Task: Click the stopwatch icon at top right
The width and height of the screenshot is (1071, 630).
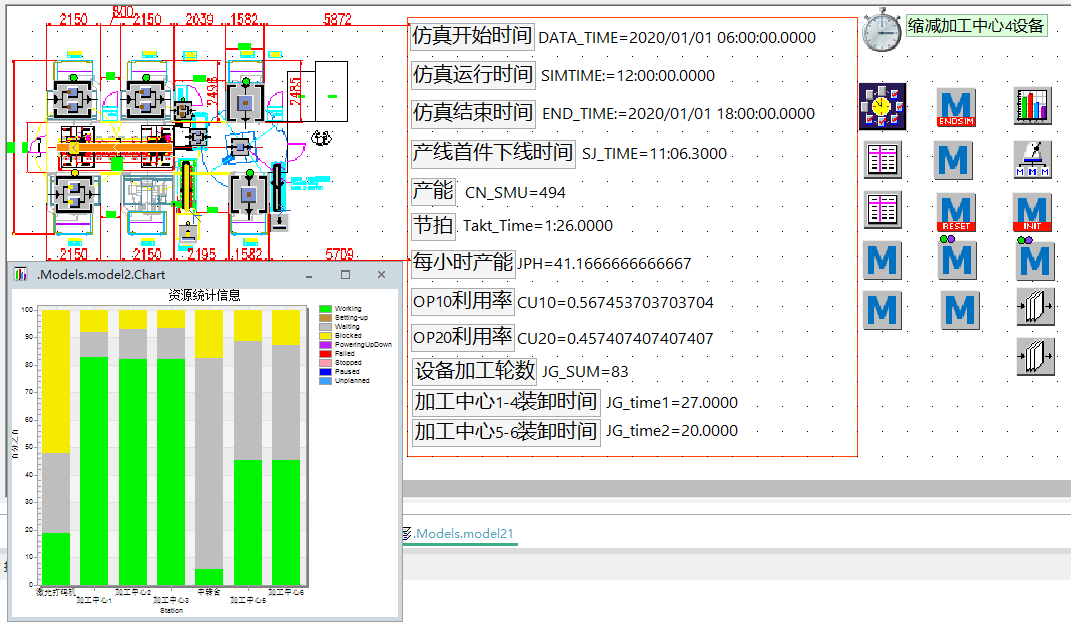Action: tap(882, 30)
